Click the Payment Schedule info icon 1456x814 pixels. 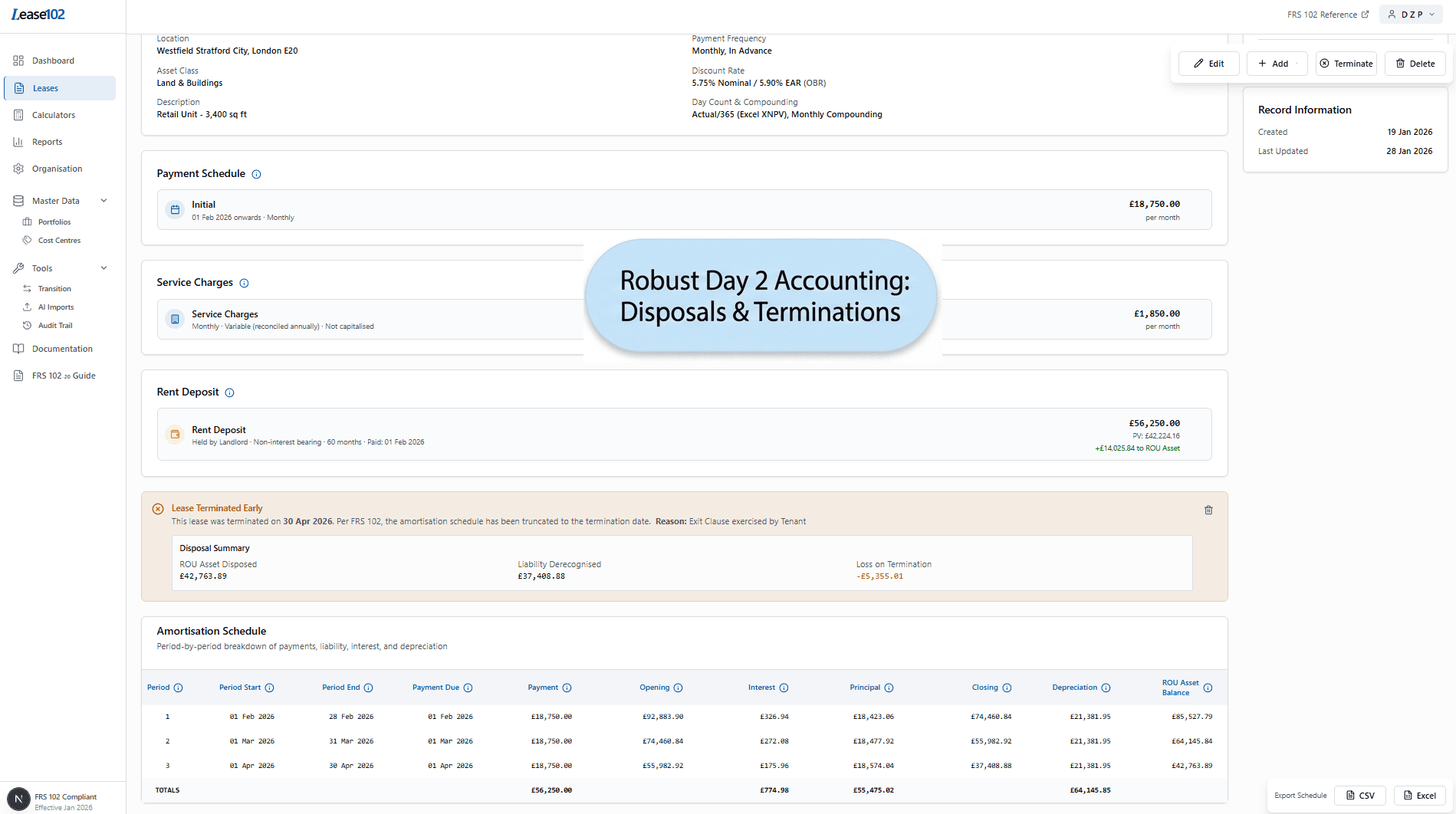pyautogui.click(x=255, y=174)
